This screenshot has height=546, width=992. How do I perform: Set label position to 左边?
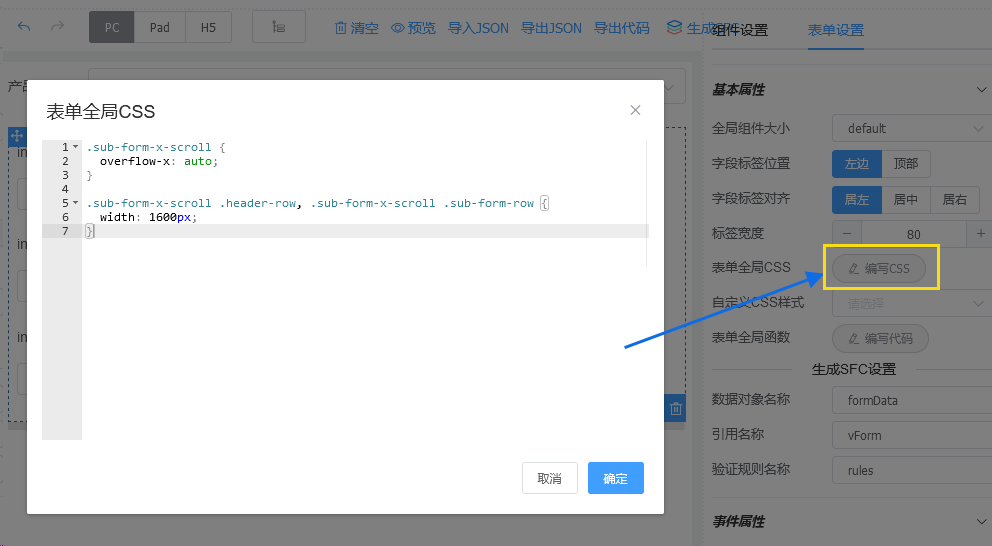pyautogui.click(x=857, y=164)
